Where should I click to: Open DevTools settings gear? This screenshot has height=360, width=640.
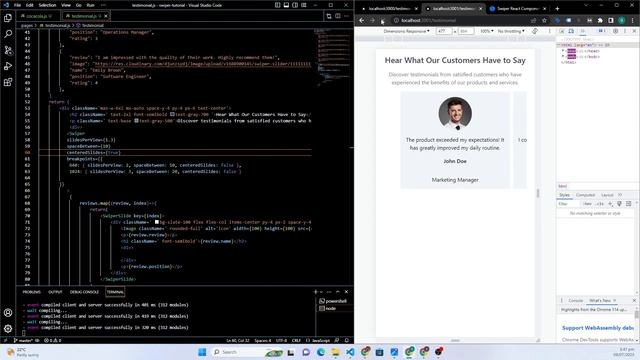pos(616,31)
